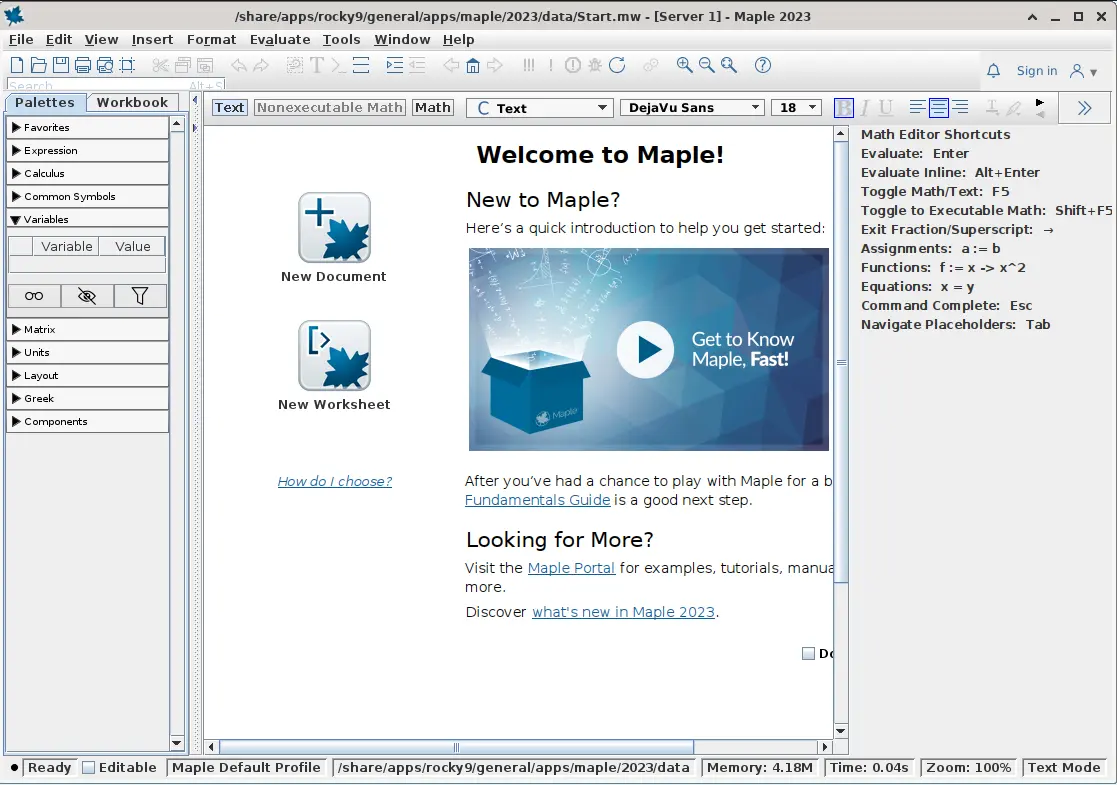Screen dimensions: 1117x785
Task: Open Maple help via the question mark icon
Action: point(763,66)
